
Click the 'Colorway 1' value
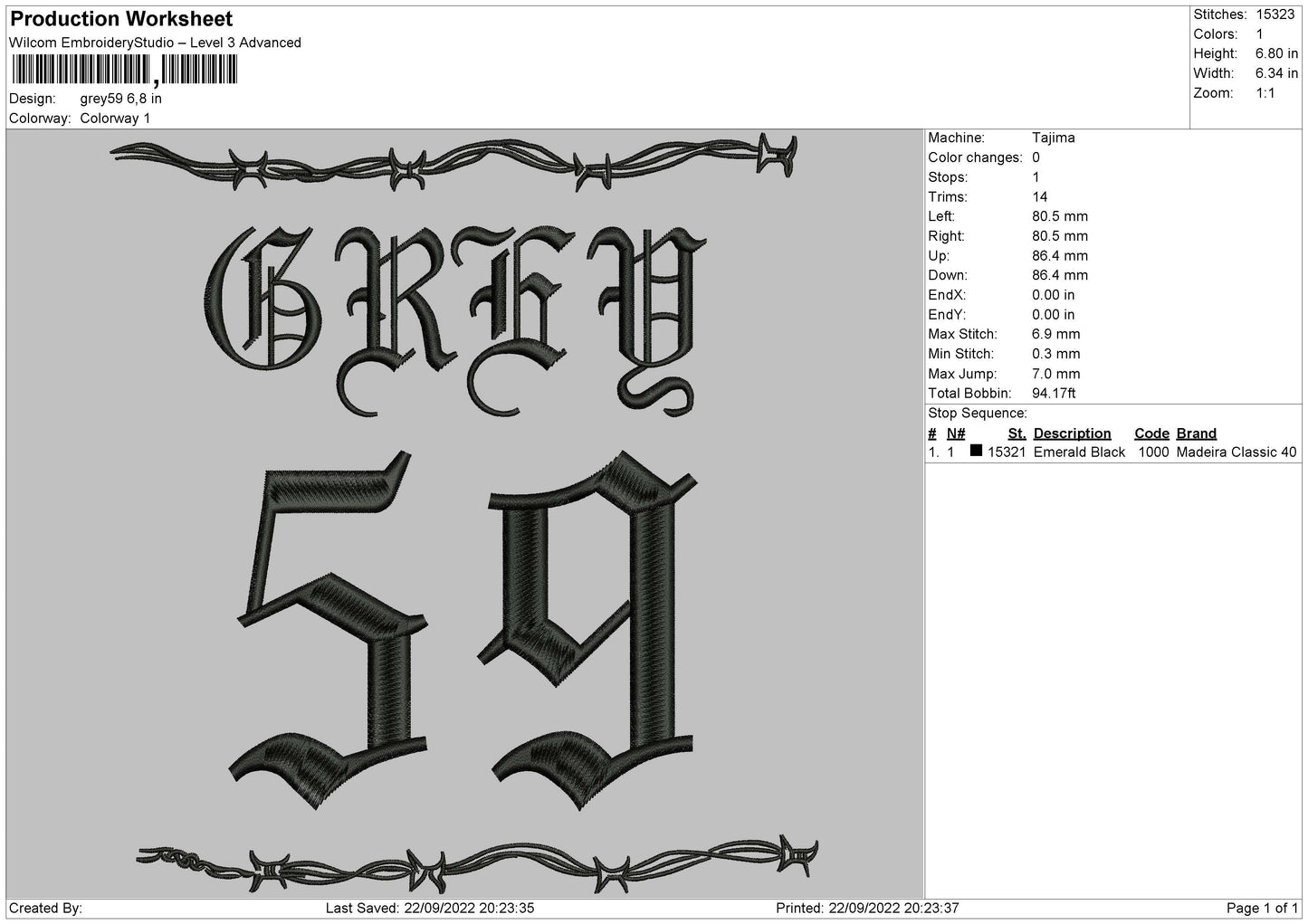pos(116,119)
